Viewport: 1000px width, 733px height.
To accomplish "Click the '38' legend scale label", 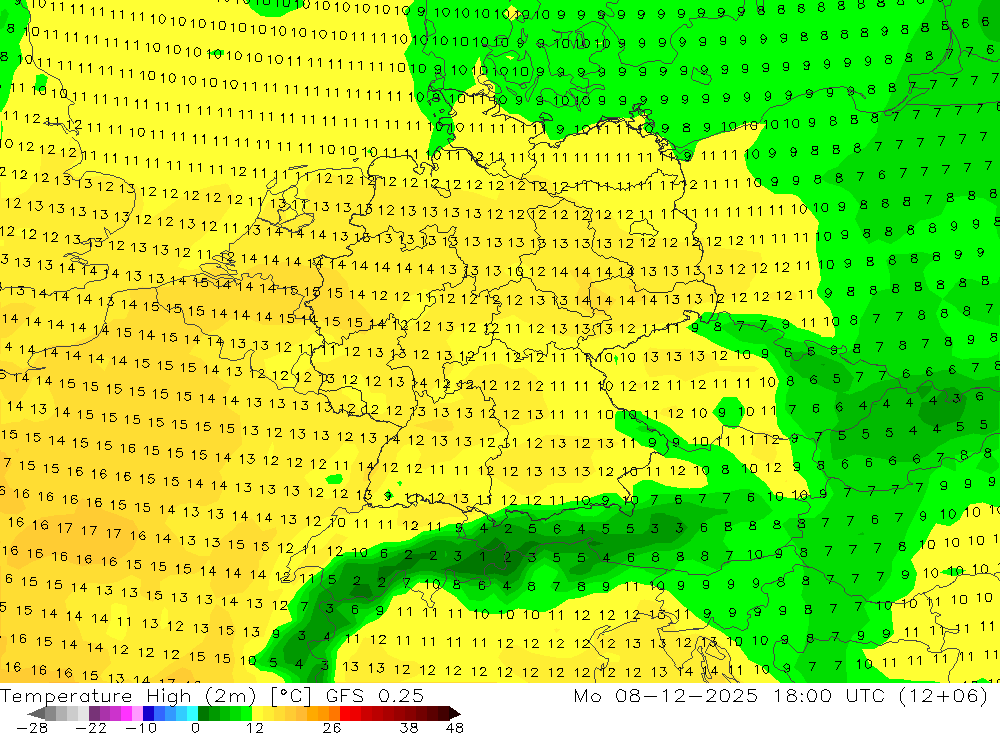I will (409, 727).
